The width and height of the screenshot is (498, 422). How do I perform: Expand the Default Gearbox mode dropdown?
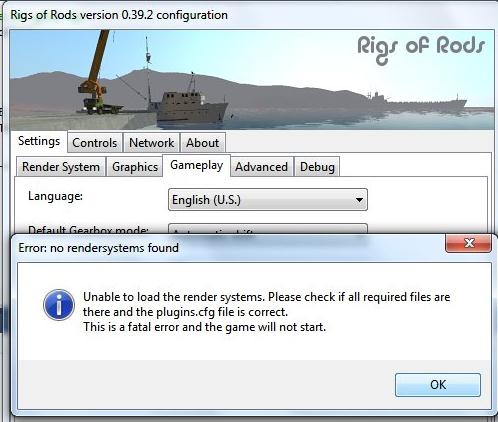coord(268,229)
